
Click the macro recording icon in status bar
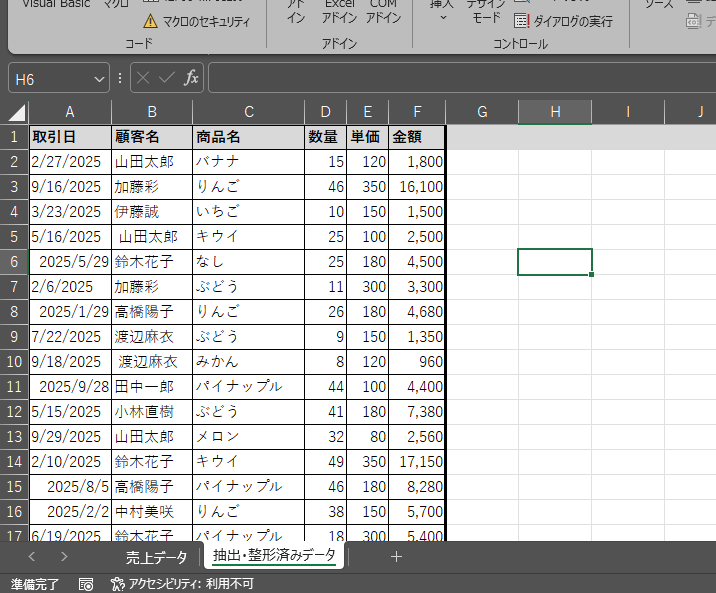point(86,583)
